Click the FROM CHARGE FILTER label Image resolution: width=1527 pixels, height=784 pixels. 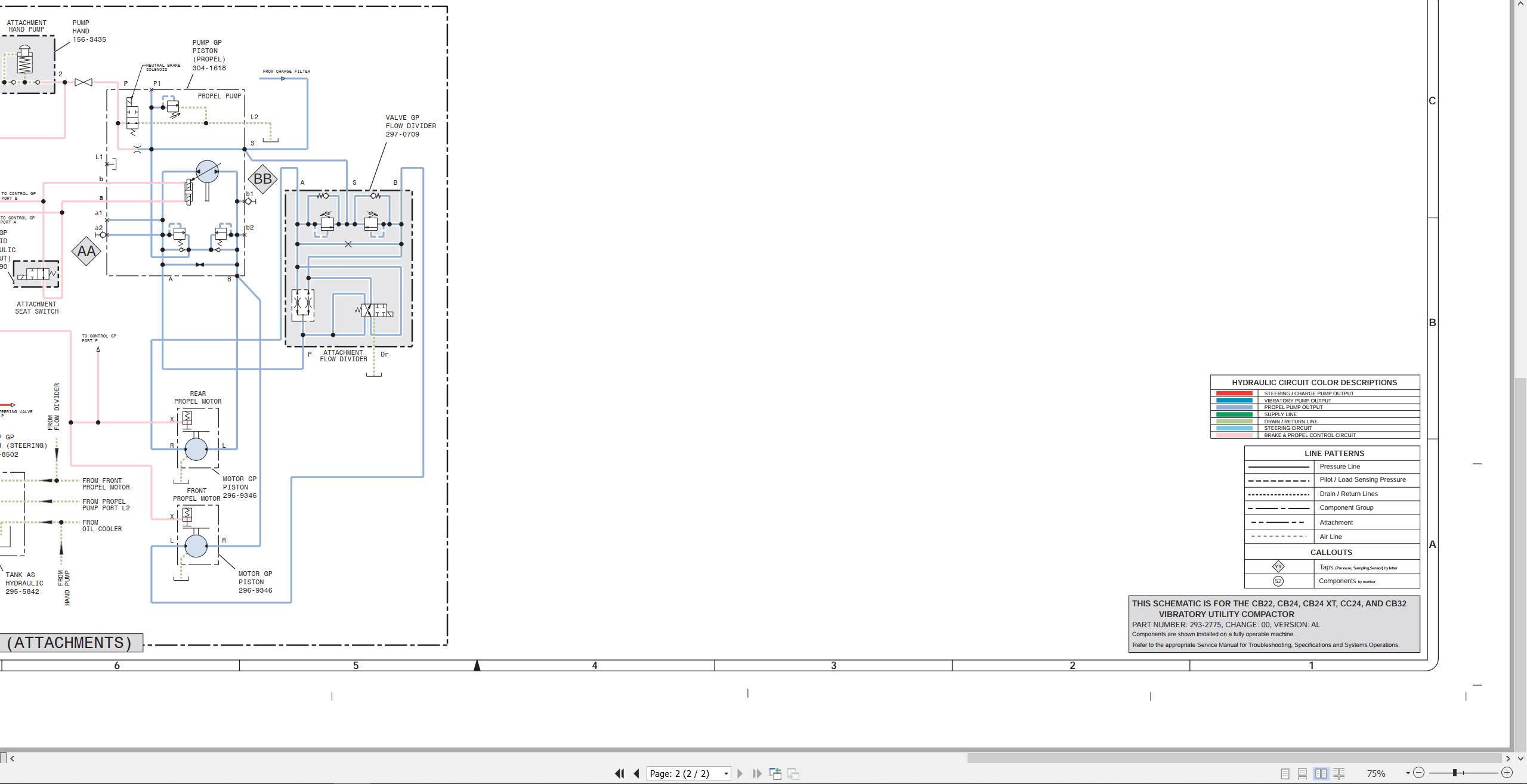coord(286,72)
